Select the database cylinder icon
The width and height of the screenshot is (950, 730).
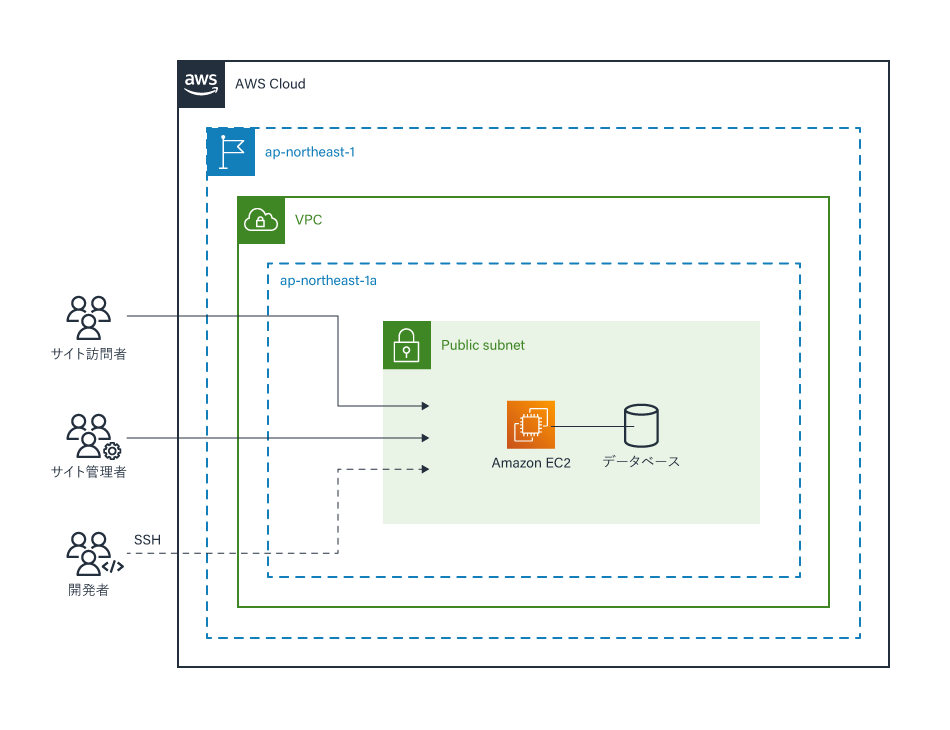click(x=641, y=425)
